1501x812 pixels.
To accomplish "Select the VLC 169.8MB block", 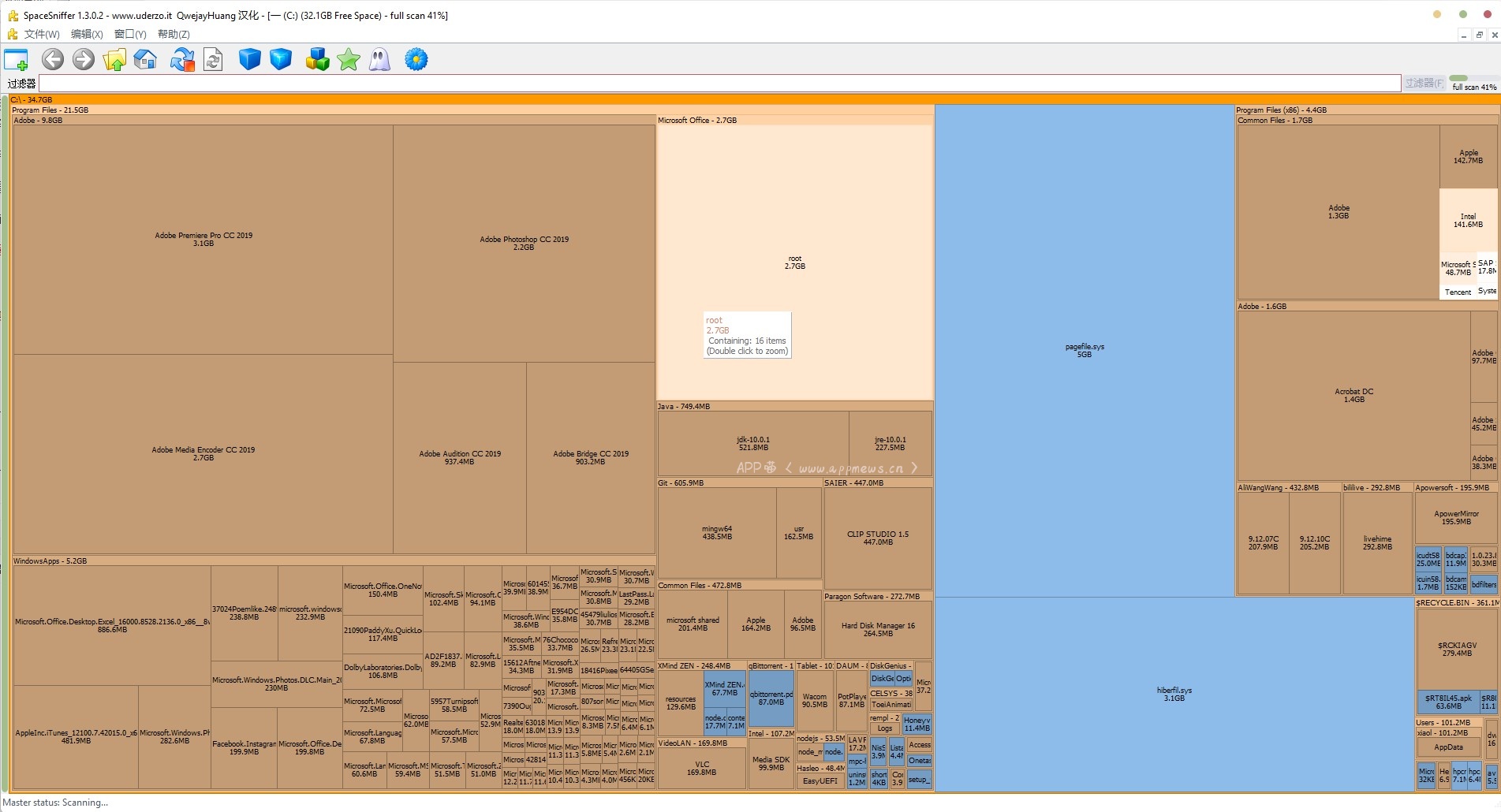I will tap(702, 769).
